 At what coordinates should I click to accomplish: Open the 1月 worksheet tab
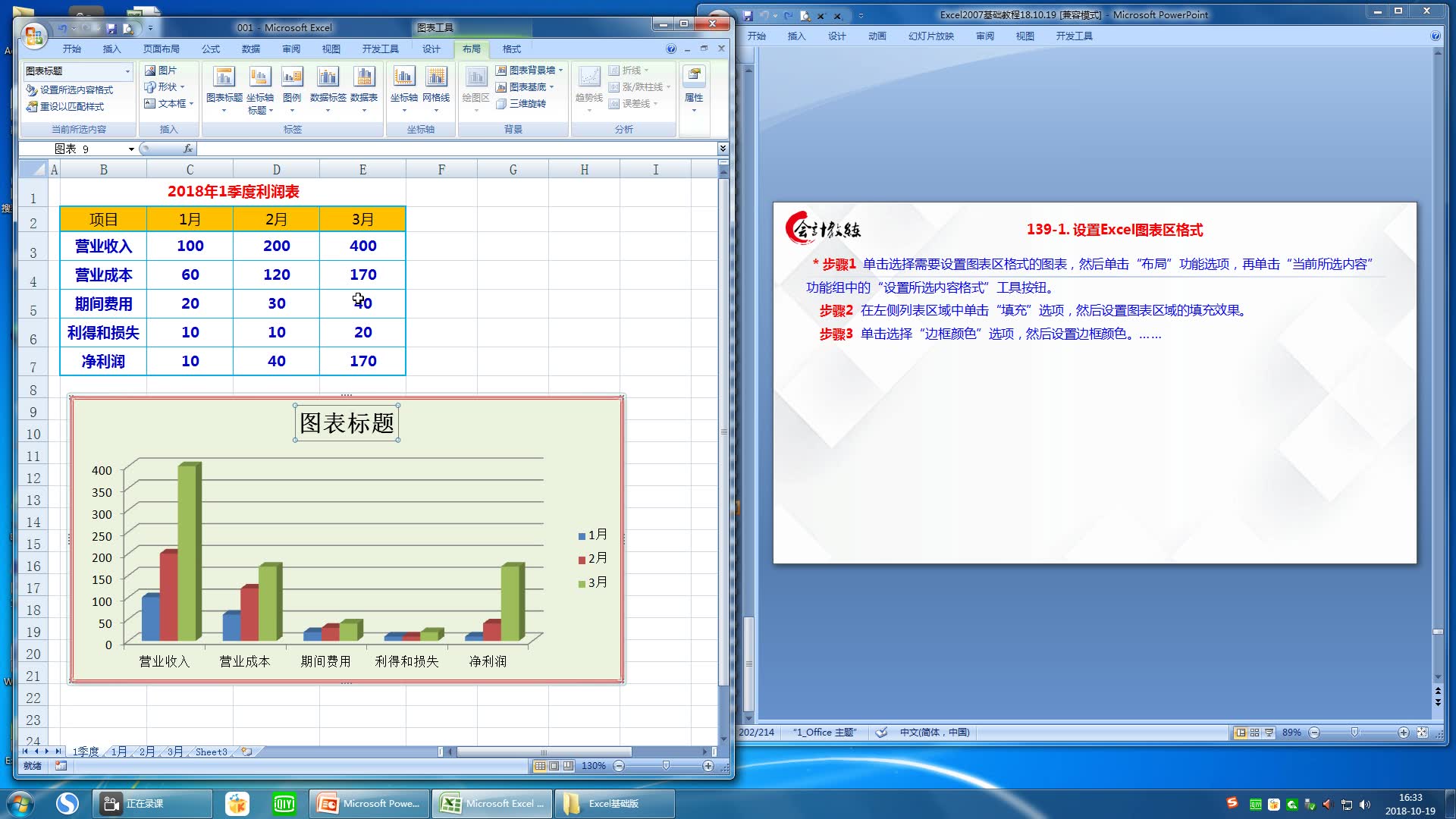[119, 752]
